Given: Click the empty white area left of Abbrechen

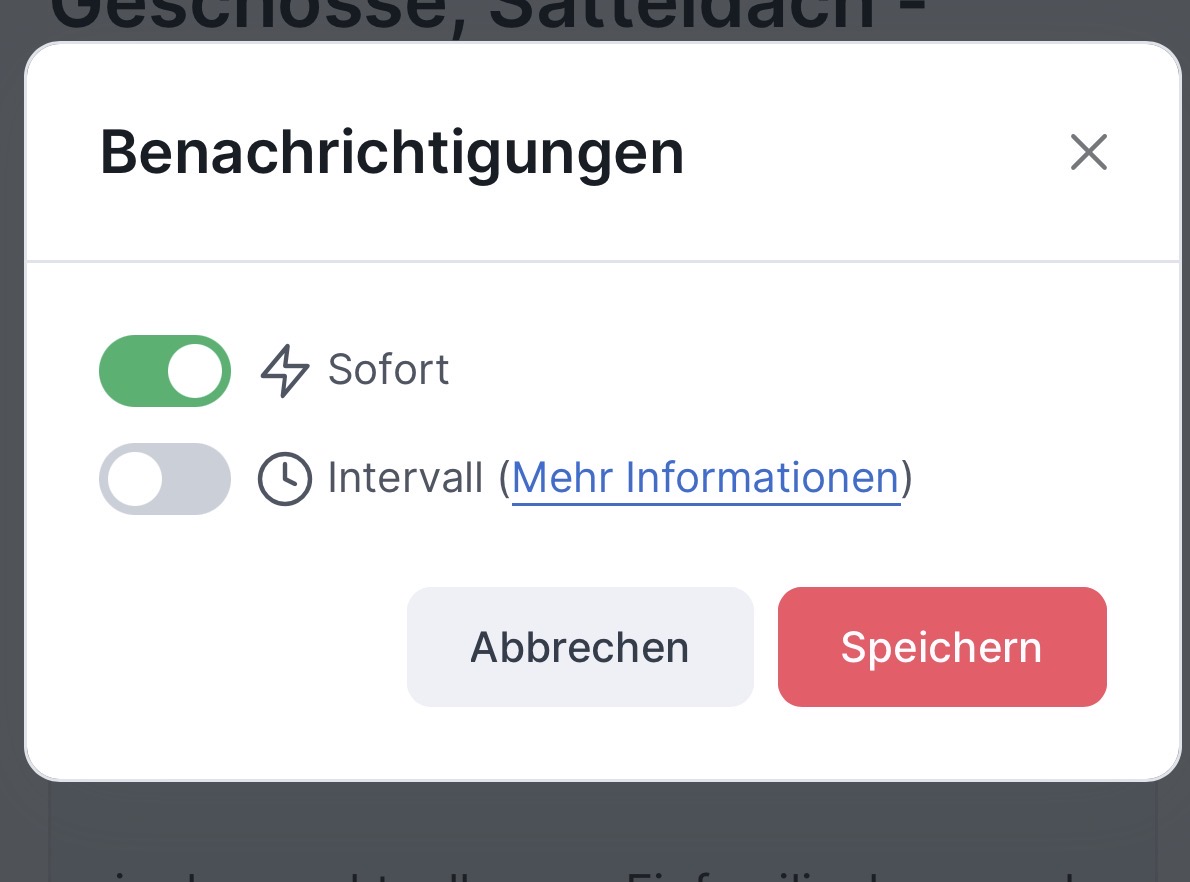Looking at the screenshot, I should point(230,647).
